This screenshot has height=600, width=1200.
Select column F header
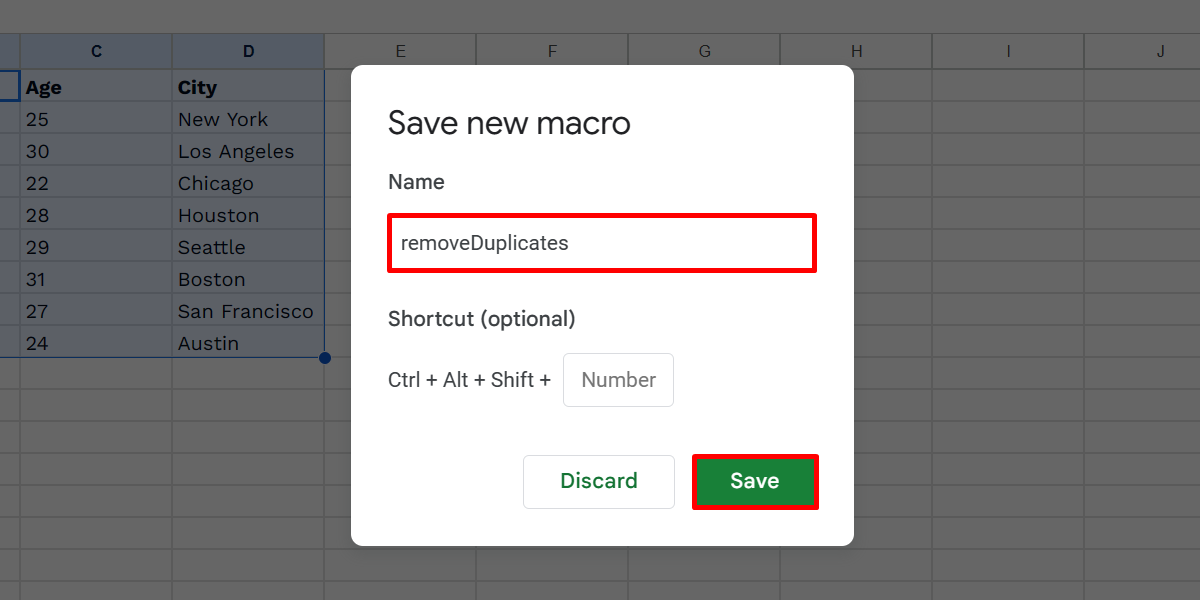click(552, 51)
